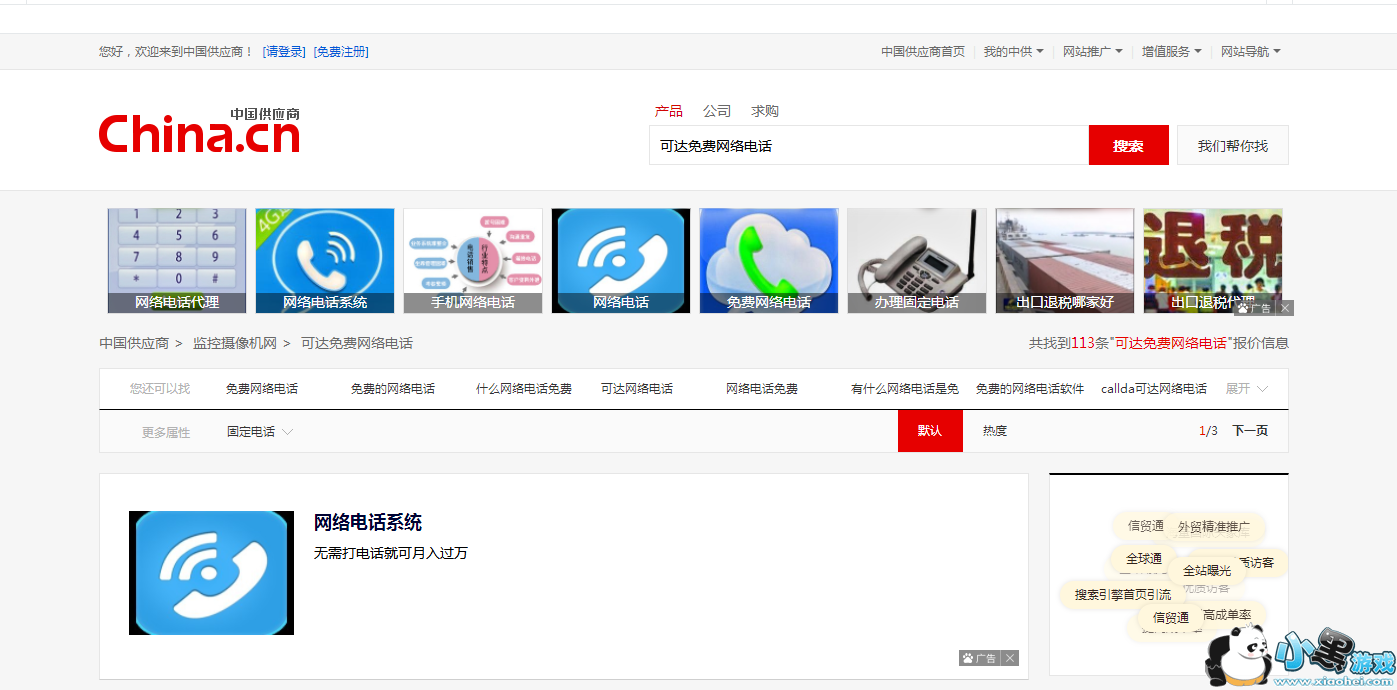This screenshot has height=690, width=1397.
Task: Click the 高成单率 bubble
Action: point(1229,614)
